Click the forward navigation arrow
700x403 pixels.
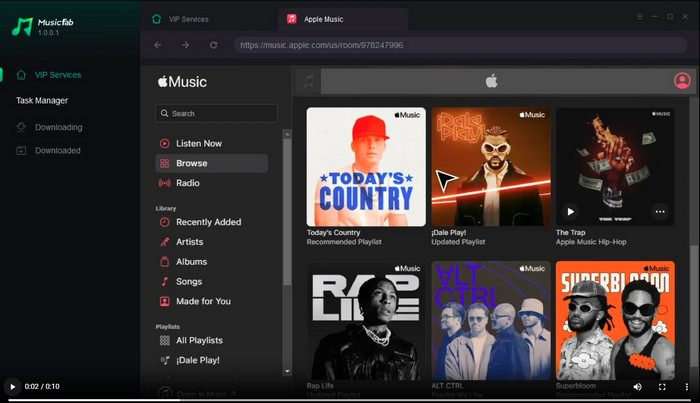186,45
